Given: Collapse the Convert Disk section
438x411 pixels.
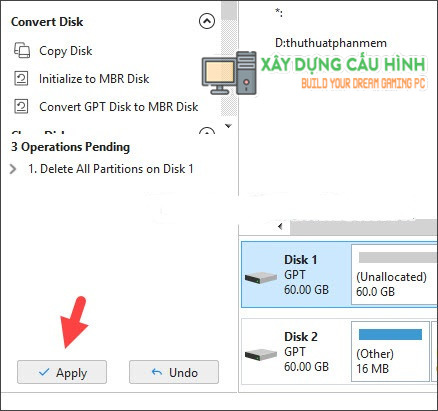Looking at the screenshot, I should click(207, 21).
